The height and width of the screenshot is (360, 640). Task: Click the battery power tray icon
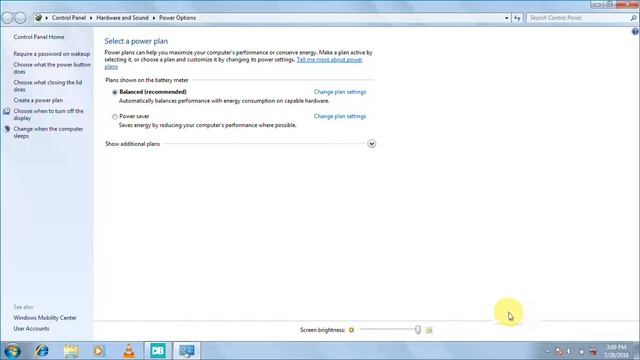point(581,351)
